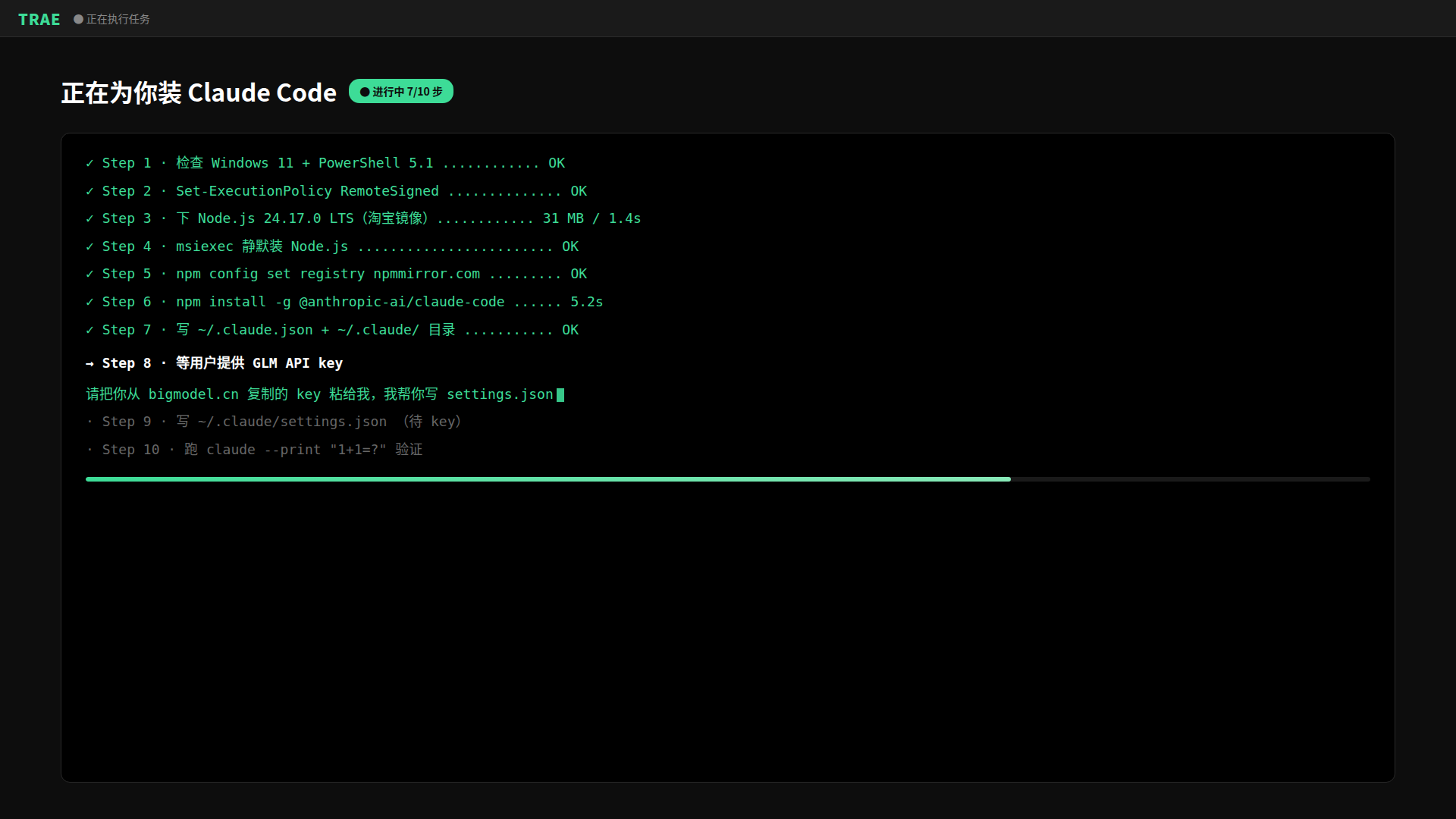Click Step 2 Set-ExecutionPolicy RemoteSigned line

(337, 191)
